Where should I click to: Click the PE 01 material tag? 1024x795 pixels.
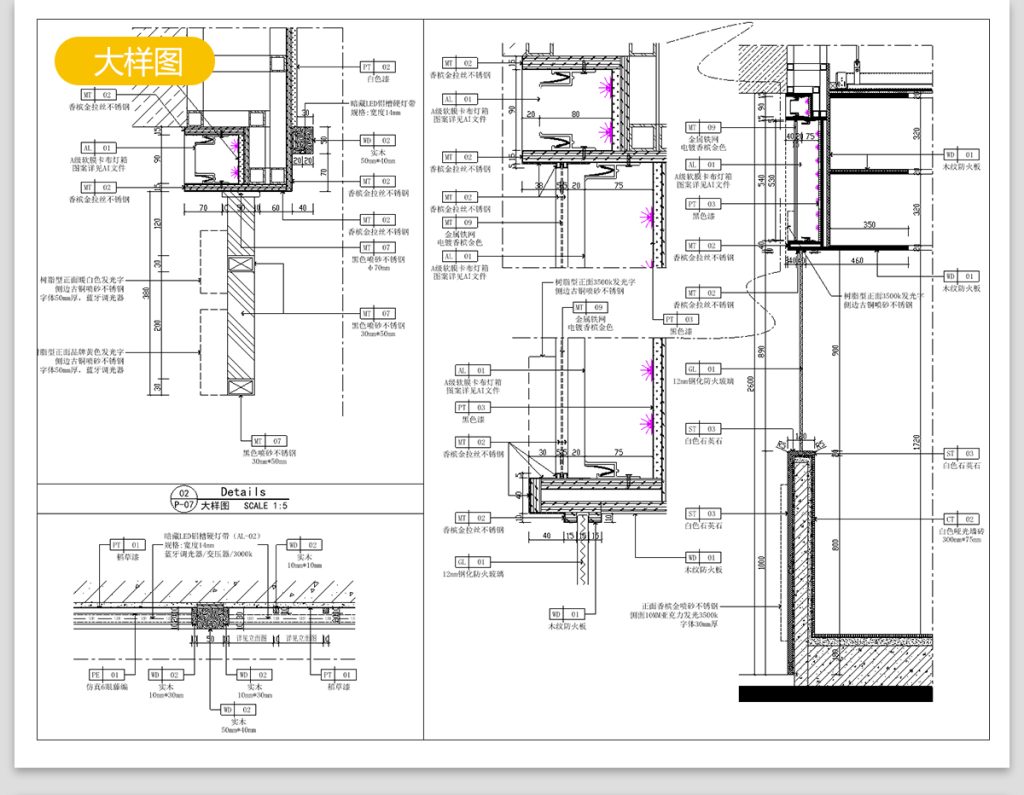point(100,675)
